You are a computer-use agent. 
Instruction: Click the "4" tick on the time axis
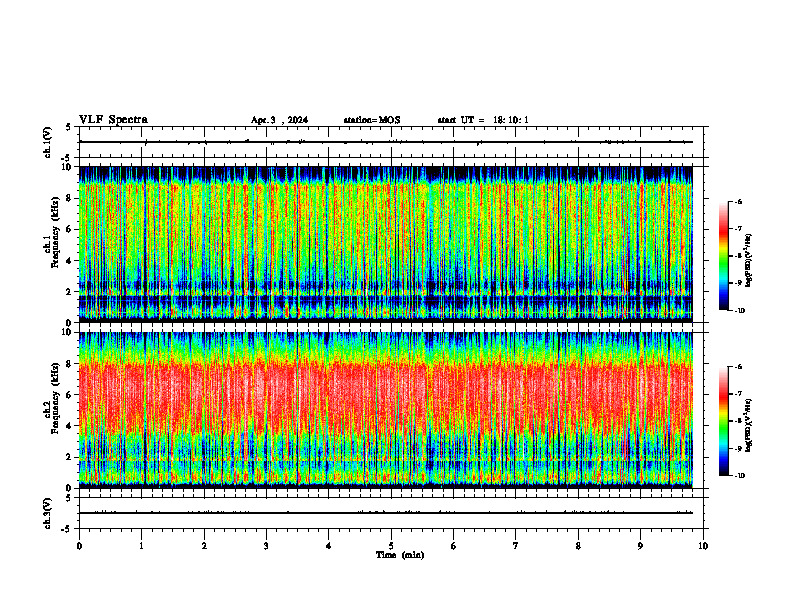329,546
